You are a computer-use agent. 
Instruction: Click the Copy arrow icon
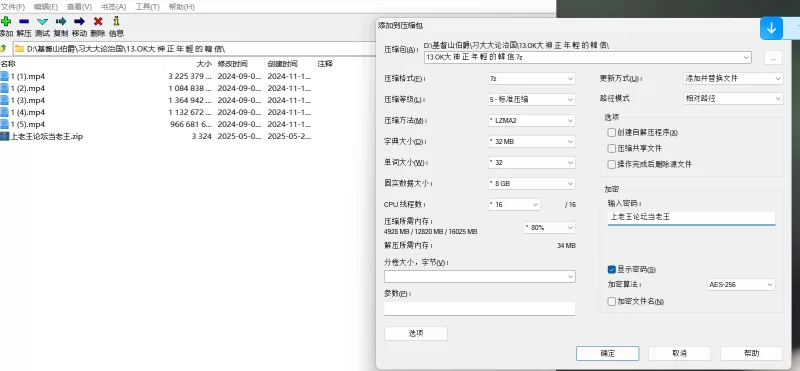point(61,21)
